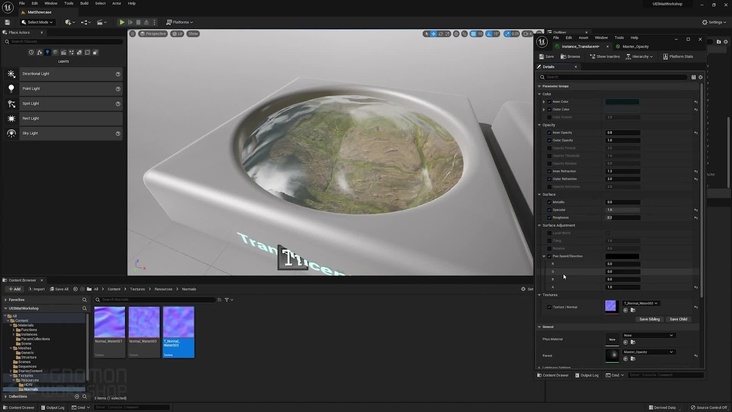Click Browse in material instance toolbar

pyautogui.click(x=571, y=56)
